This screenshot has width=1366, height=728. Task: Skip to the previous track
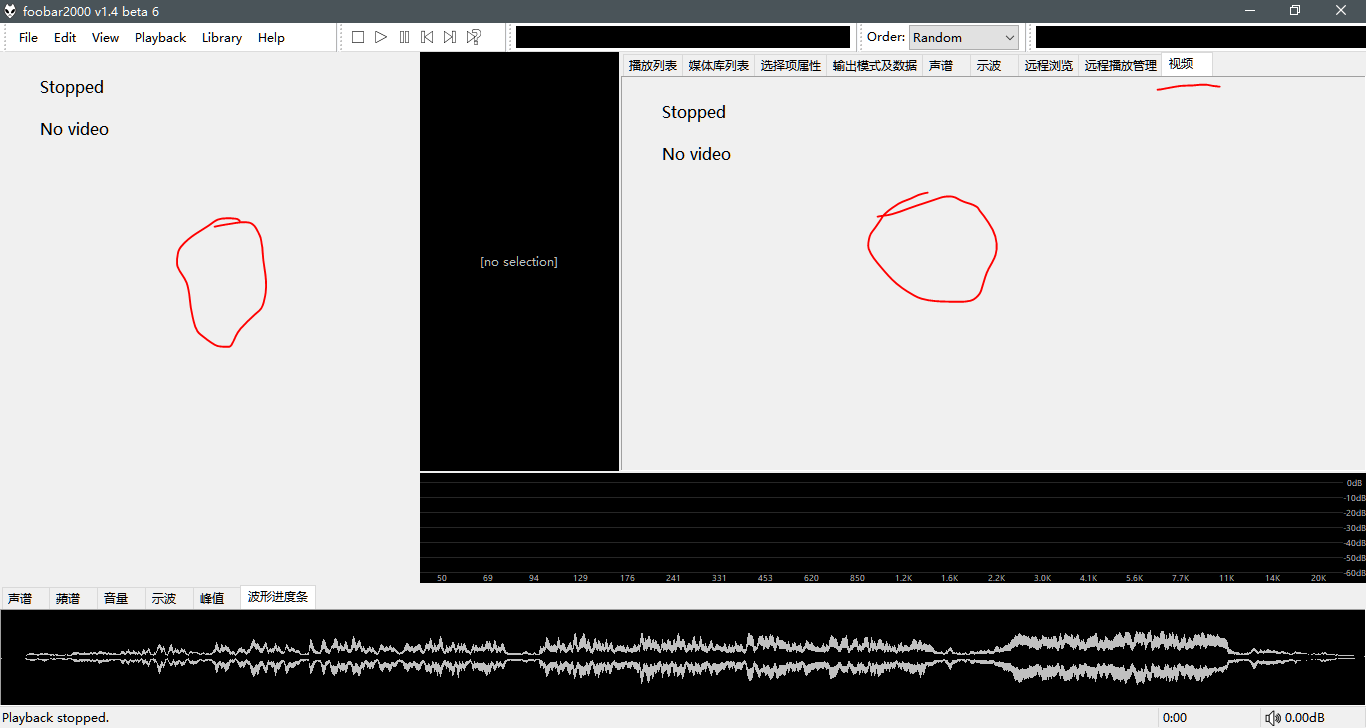427,37
